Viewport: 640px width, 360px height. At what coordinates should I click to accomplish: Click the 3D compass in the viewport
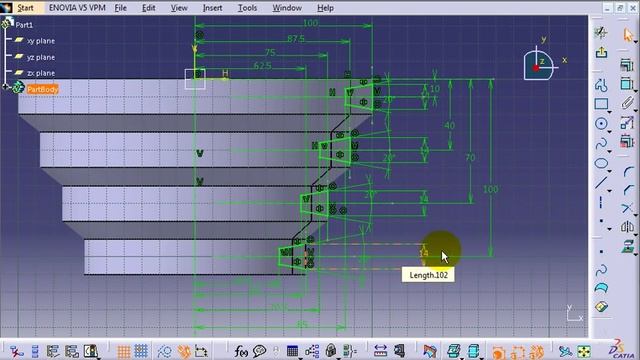point(540,63)
